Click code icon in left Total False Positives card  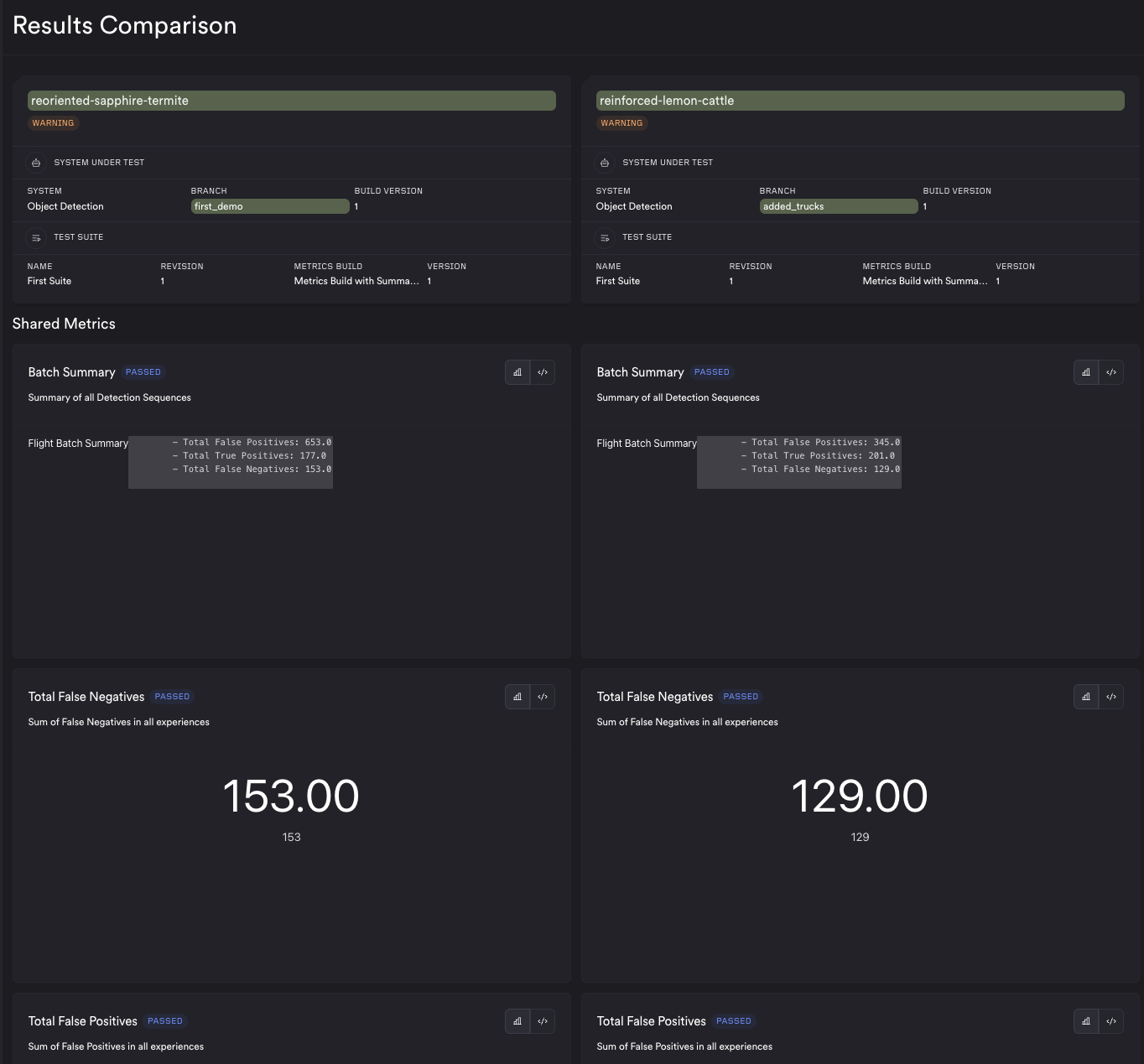(x=543, y=1021)
